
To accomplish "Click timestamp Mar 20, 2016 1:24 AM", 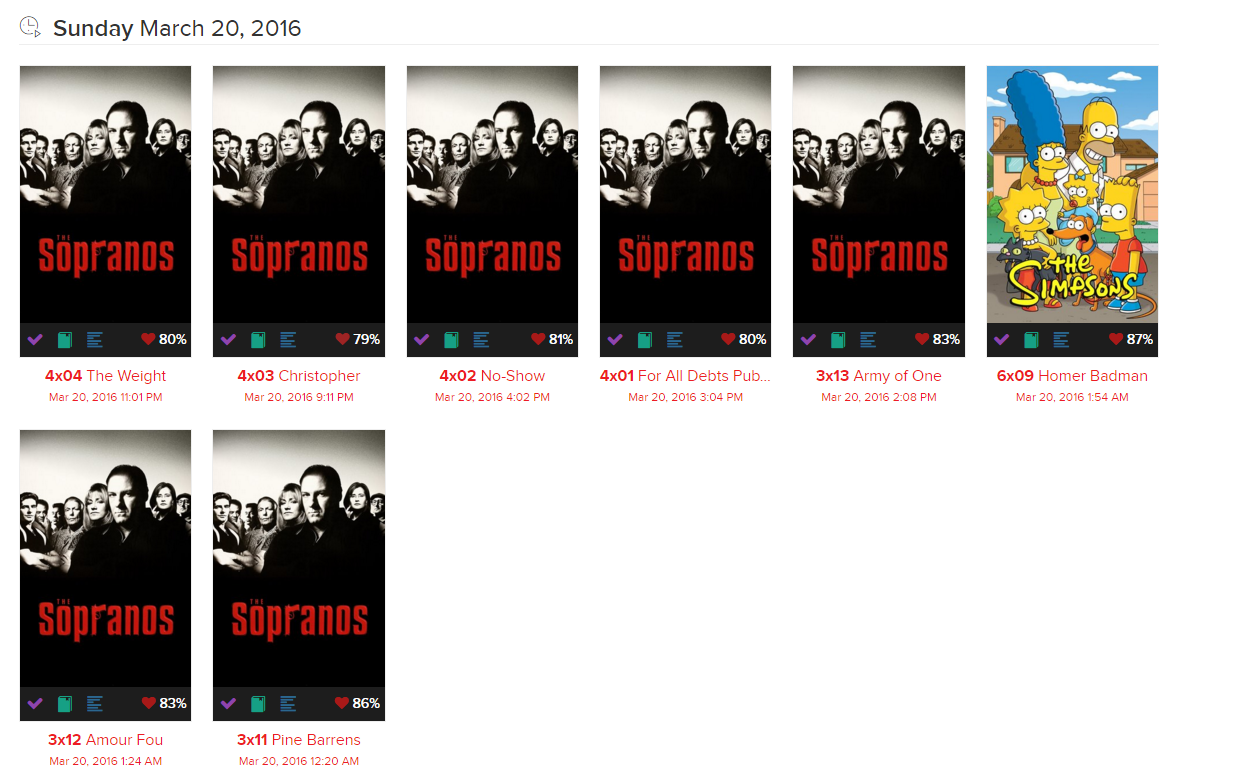I will click(106, 761).
